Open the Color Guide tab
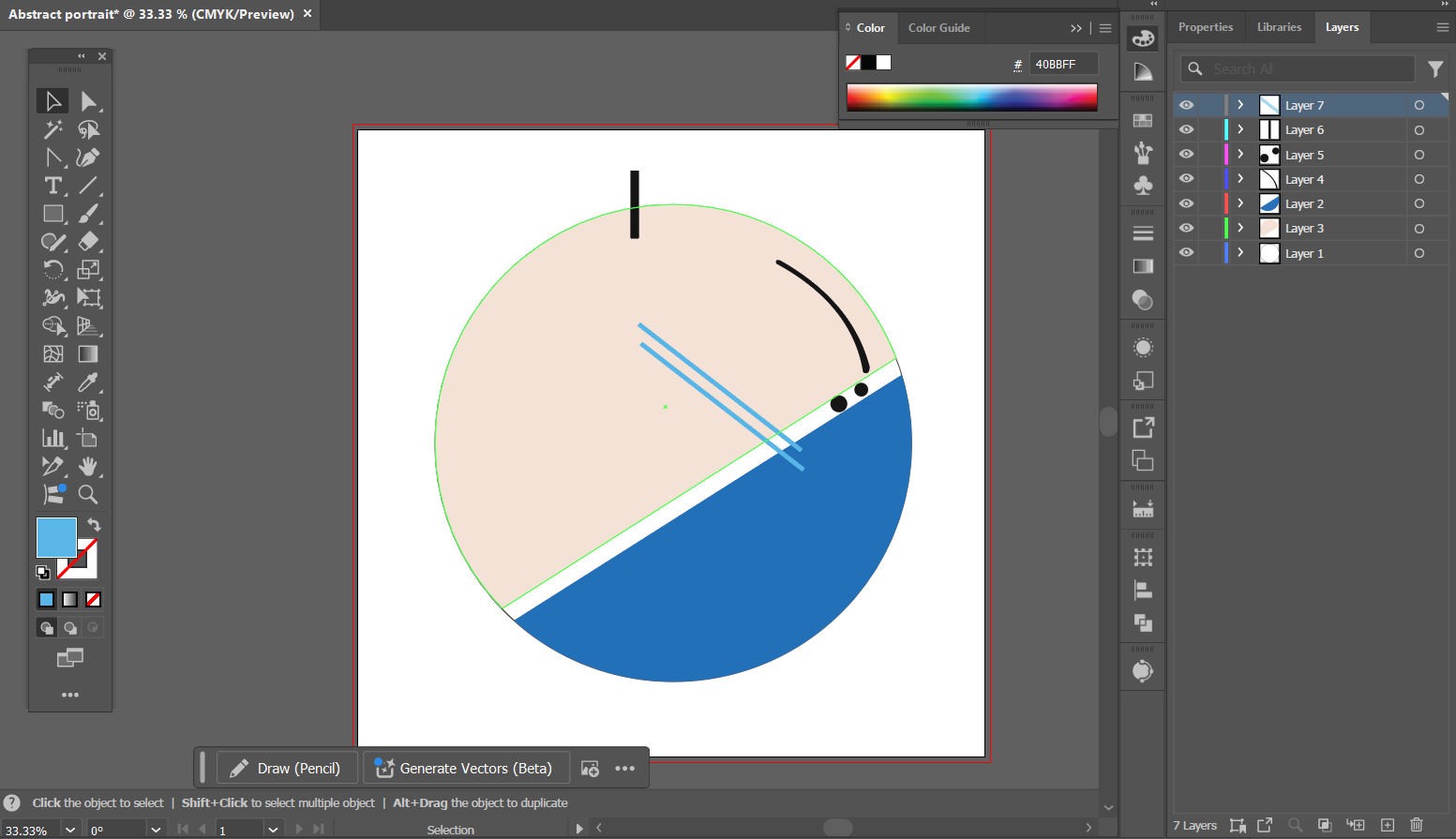Screen dimensions: 1456x839 (x=938, y=28)
